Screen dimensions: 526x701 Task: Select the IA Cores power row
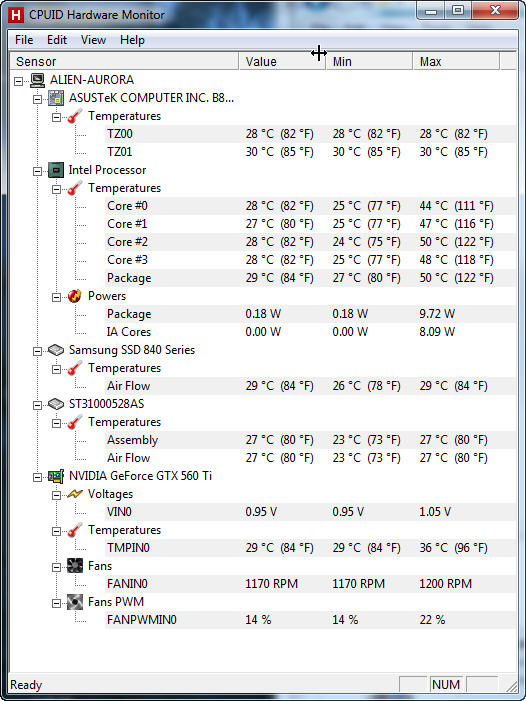coord(310,332)
